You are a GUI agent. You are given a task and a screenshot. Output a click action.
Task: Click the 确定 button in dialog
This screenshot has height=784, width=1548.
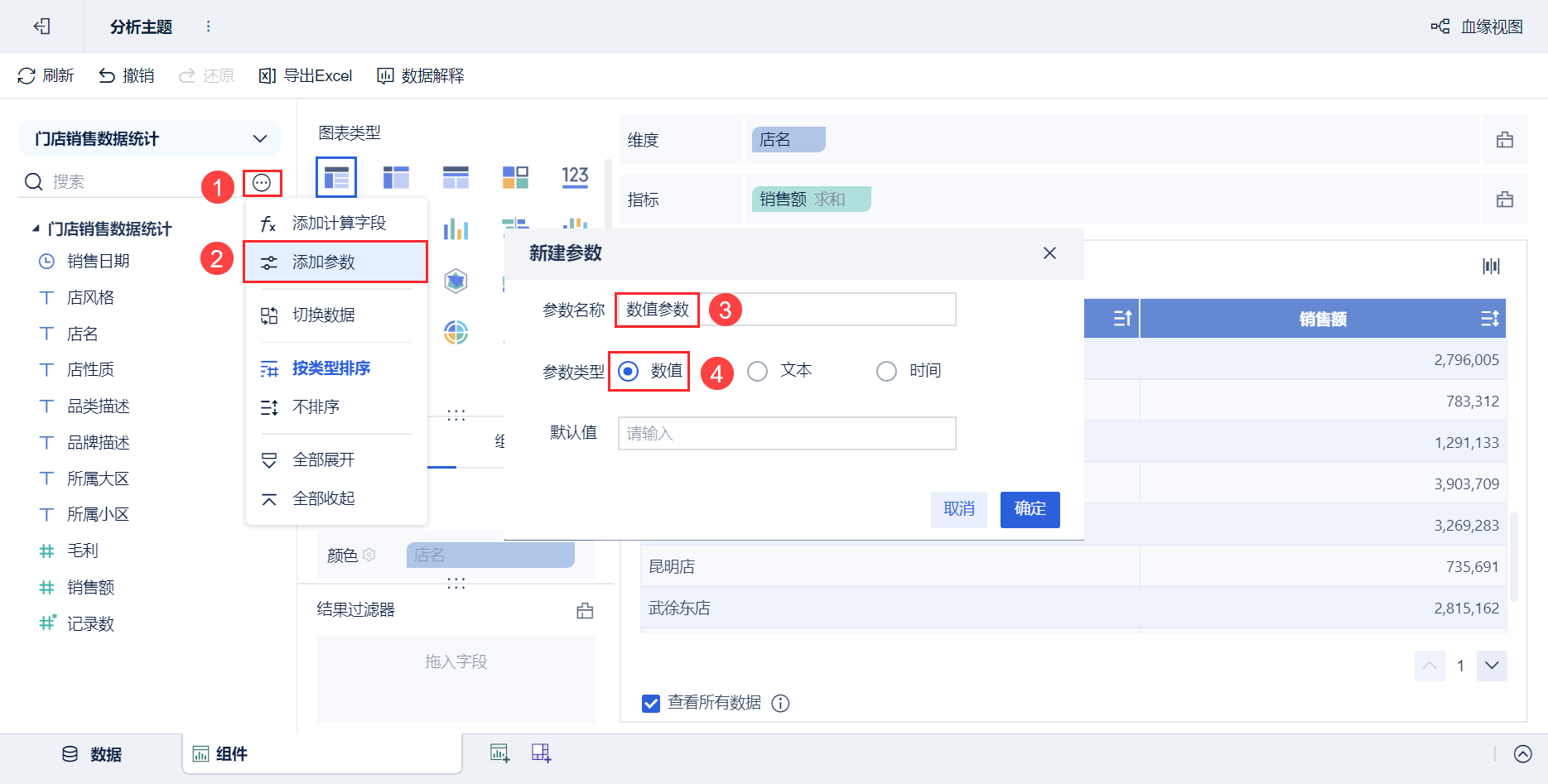[x=1030, y=509]
